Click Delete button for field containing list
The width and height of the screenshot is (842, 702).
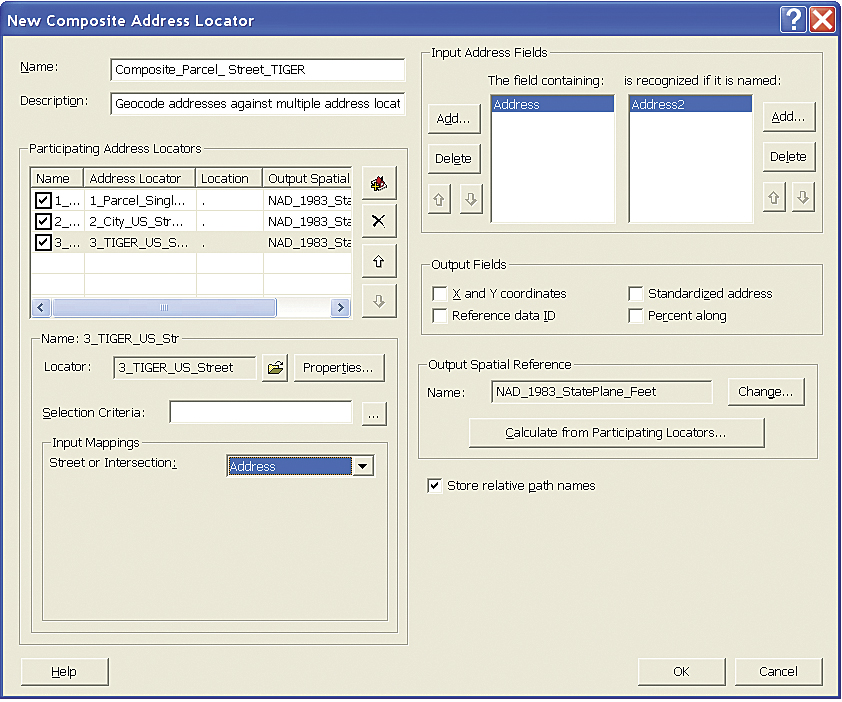[x=454, y=158]
